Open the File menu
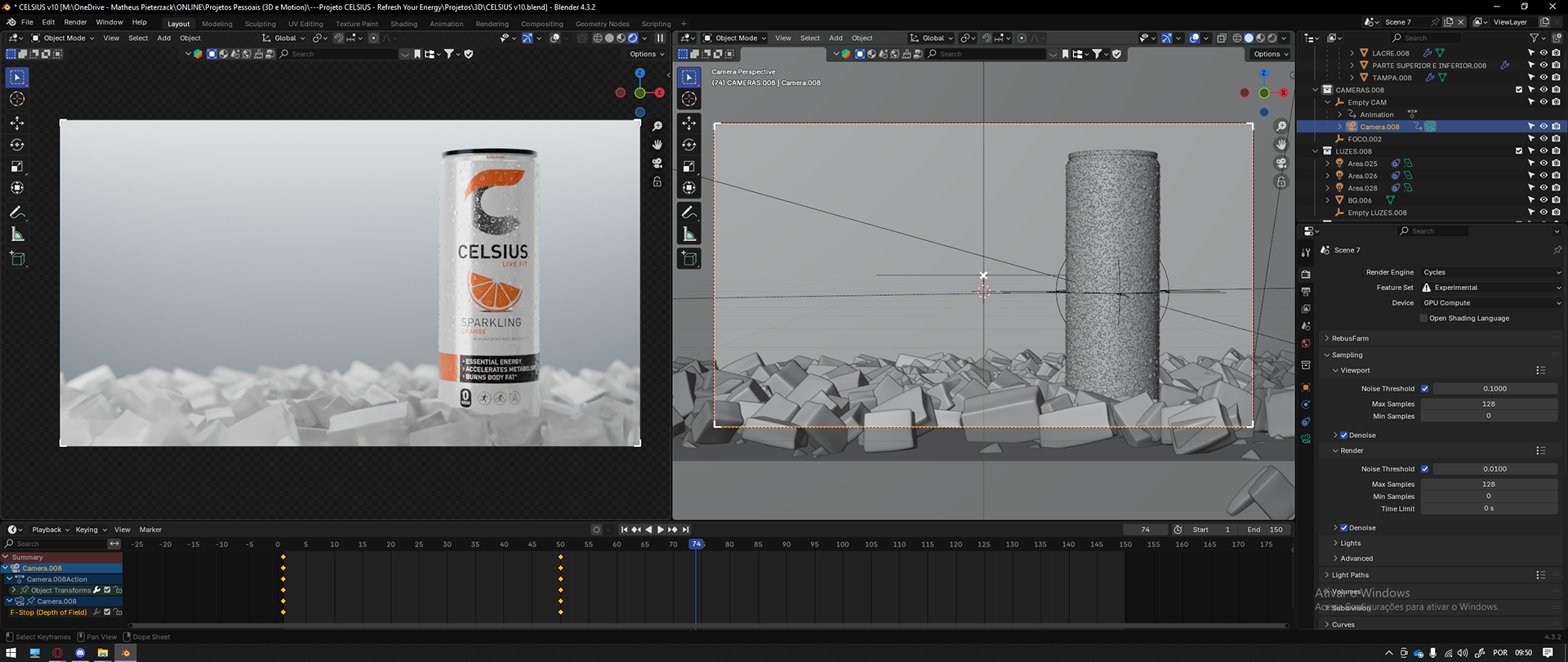The height and width of the screenshot is (662, 1568). (27, 22)
